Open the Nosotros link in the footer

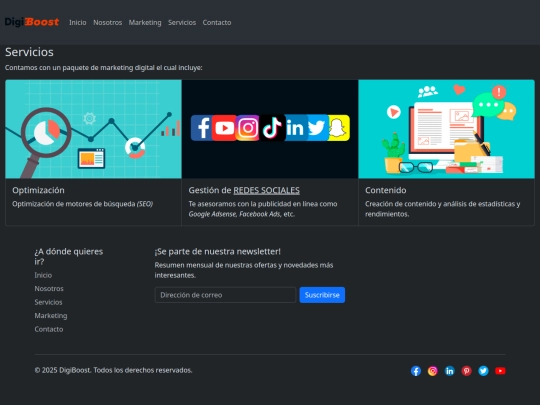[x=49, y=289]
